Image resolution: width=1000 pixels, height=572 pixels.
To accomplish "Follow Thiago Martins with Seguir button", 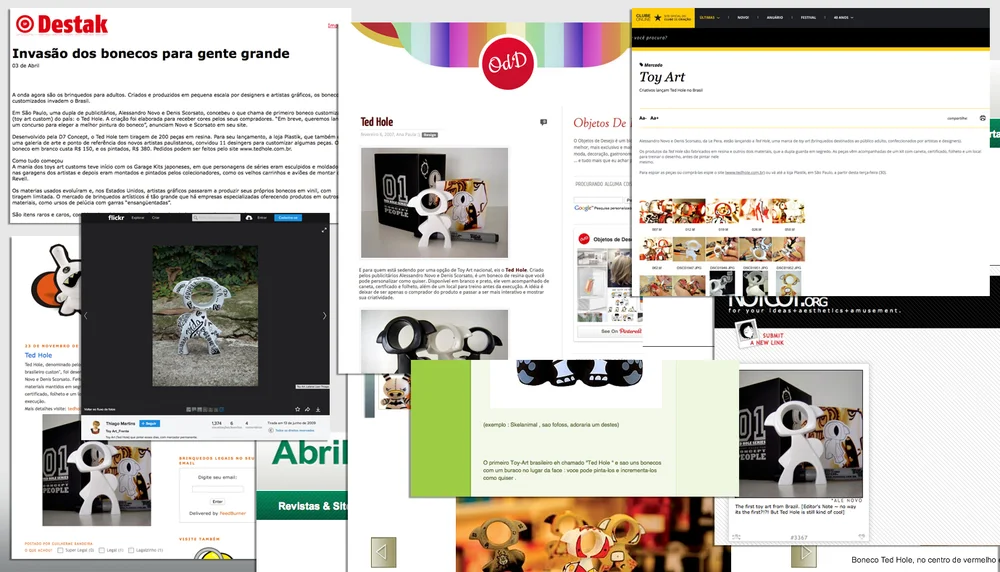I will click(x=149, y=423).
